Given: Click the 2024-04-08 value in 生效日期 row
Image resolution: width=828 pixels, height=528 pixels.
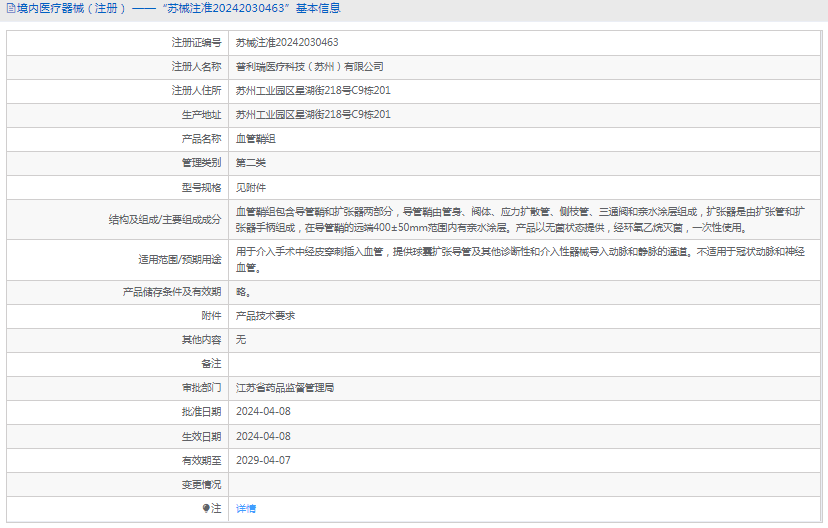Looking at the screenshot, I should pyautogui.click(x=263, y=437).
